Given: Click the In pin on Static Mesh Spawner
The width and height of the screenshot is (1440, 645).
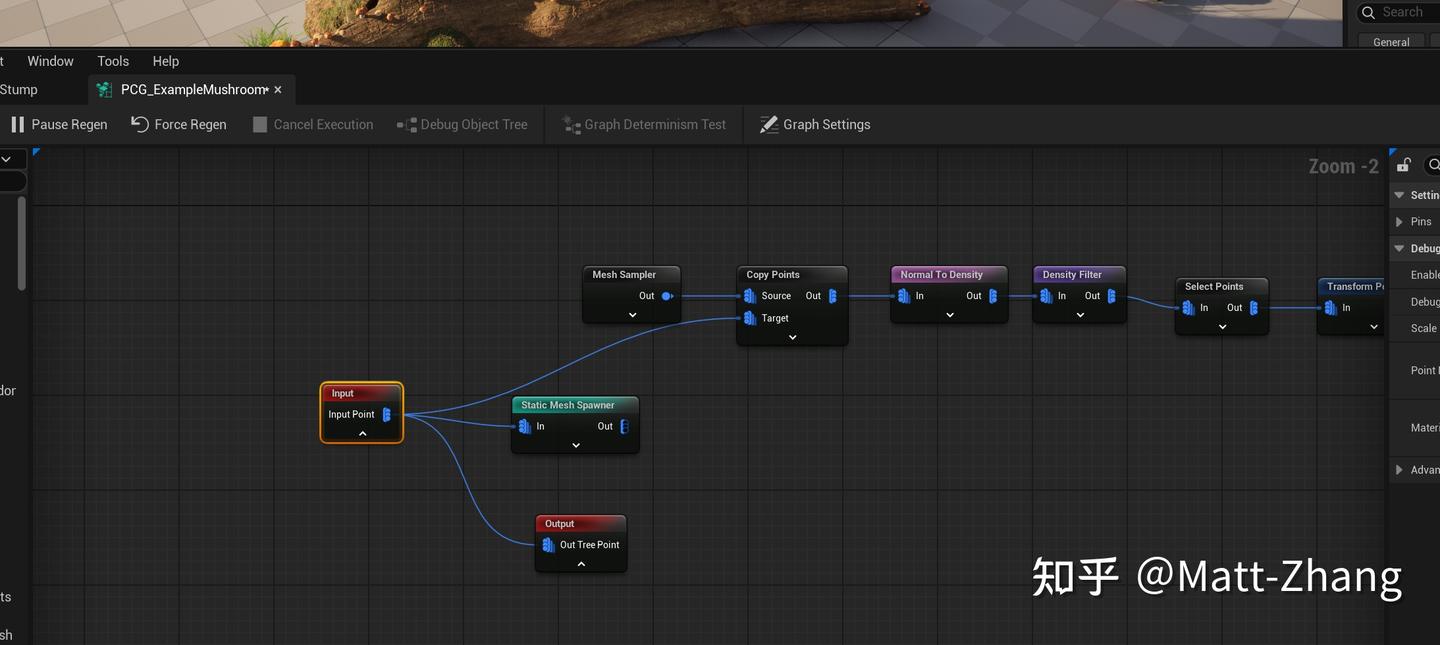Looking at the screenshot, I should 524,426.
